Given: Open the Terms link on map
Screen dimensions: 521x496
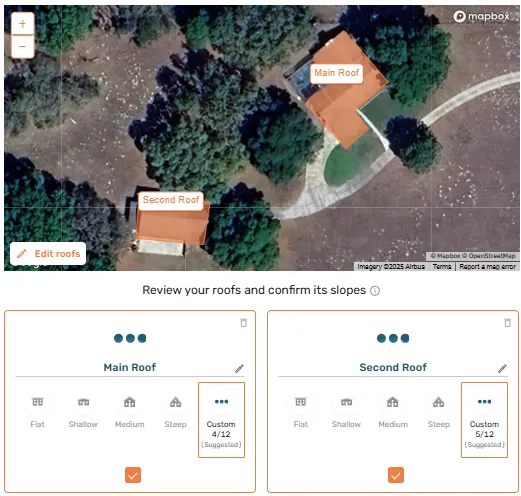Looking at the screenshot, I should pyautogui.click(x=442, y=266).
